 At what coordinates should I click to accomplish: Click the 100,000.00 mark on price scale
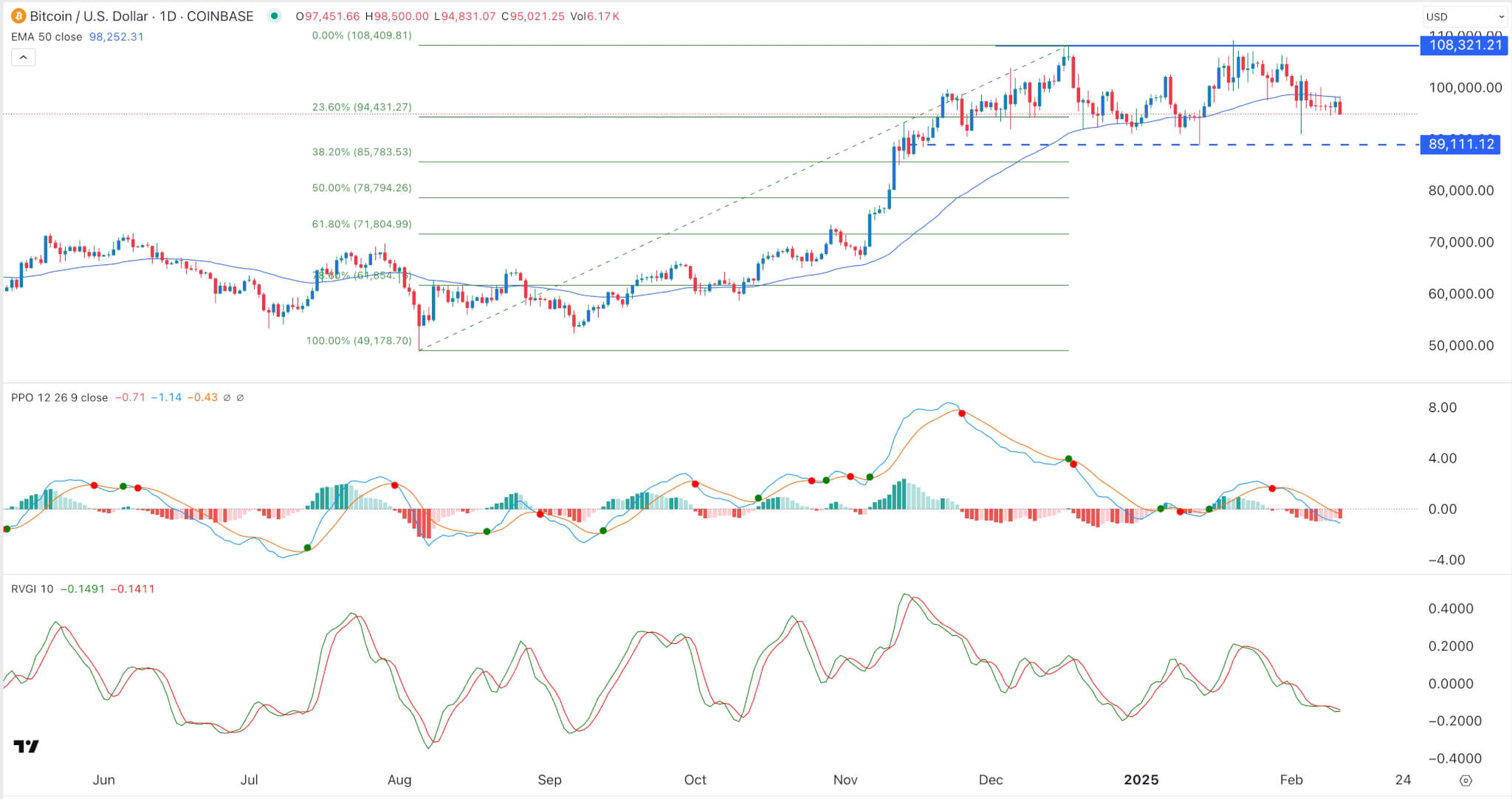point(1465,88)
